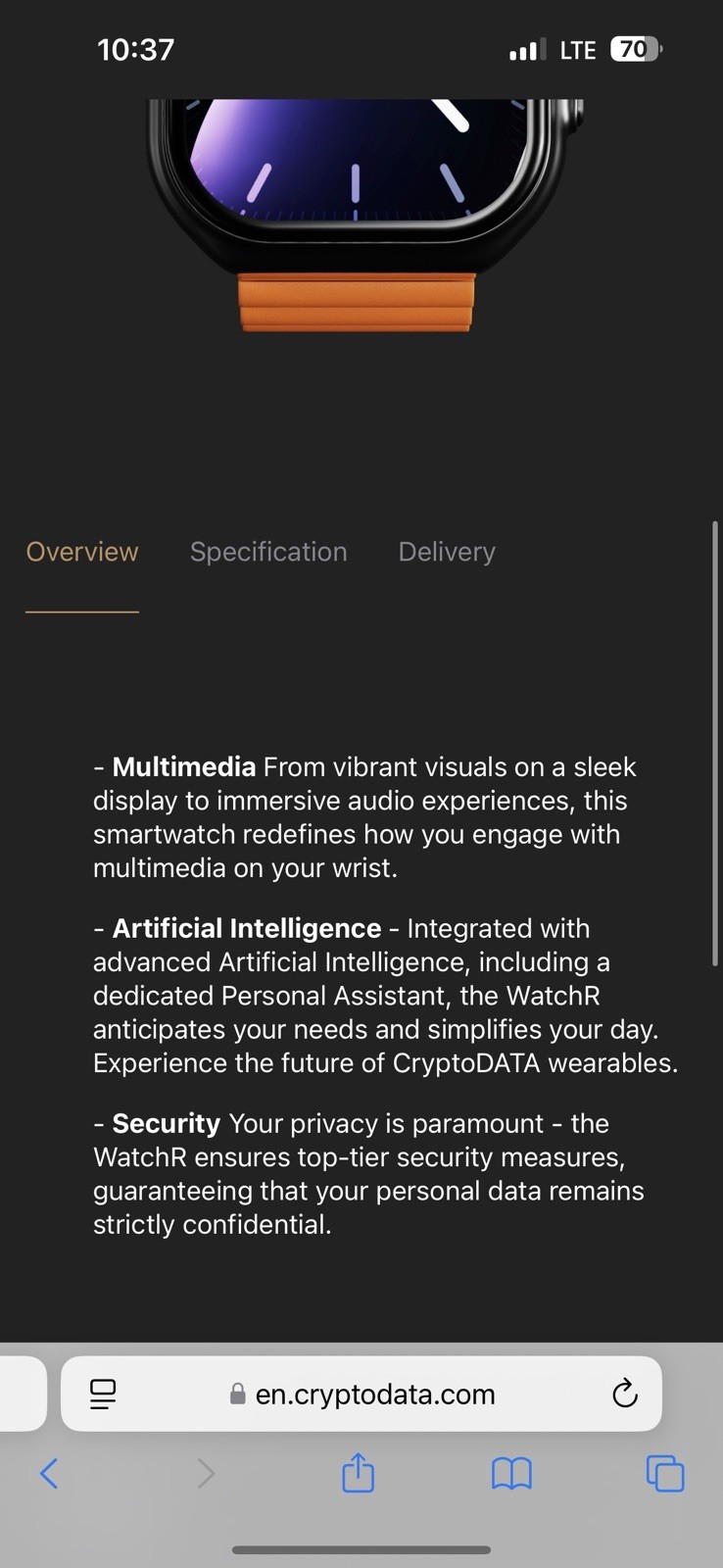The image size is (723, 1568).
Task: Switch to the Delivery tab
Action: point(447,552)
